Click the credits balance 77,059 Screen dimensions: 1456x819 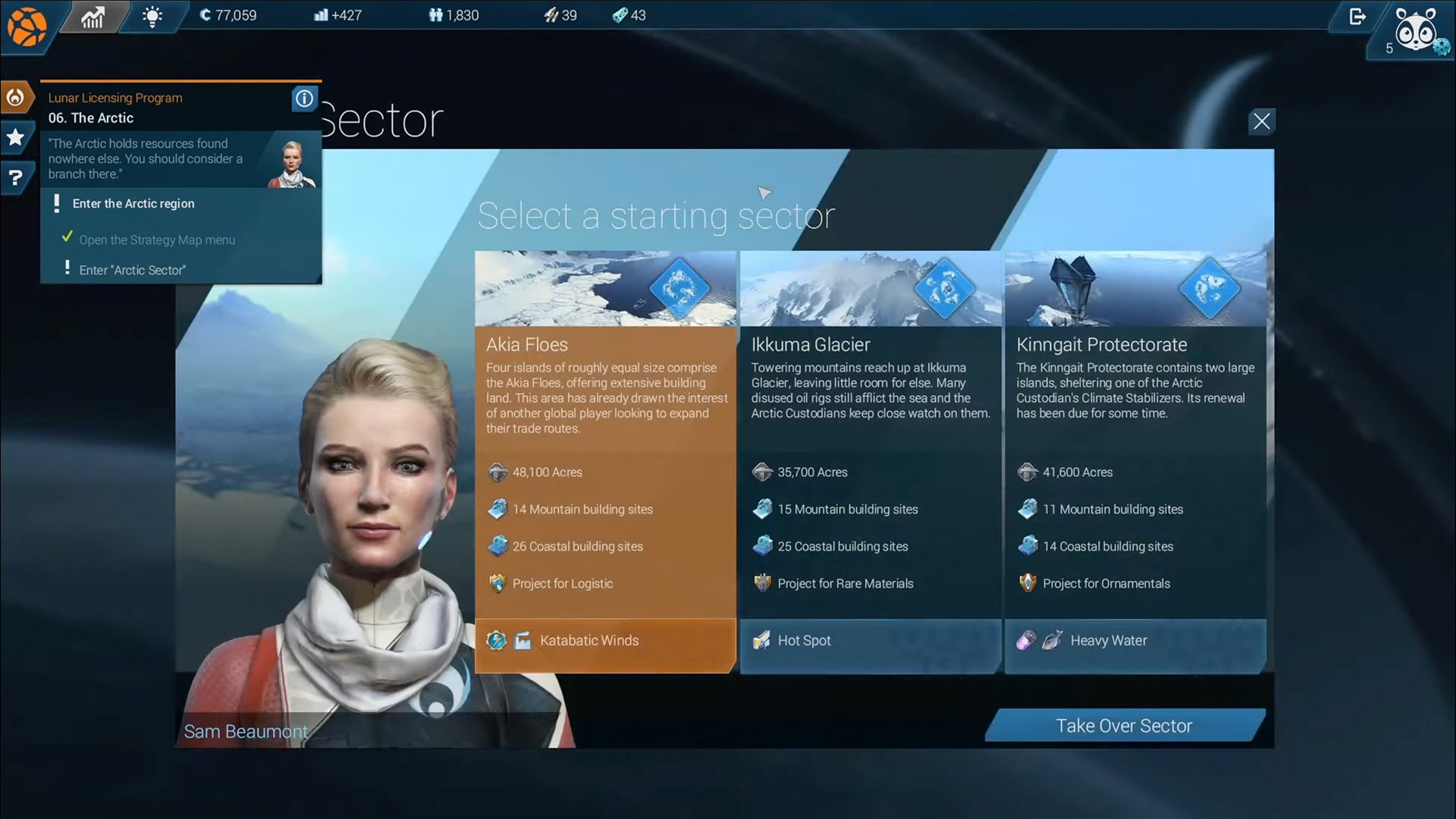(x=227, y=15)
